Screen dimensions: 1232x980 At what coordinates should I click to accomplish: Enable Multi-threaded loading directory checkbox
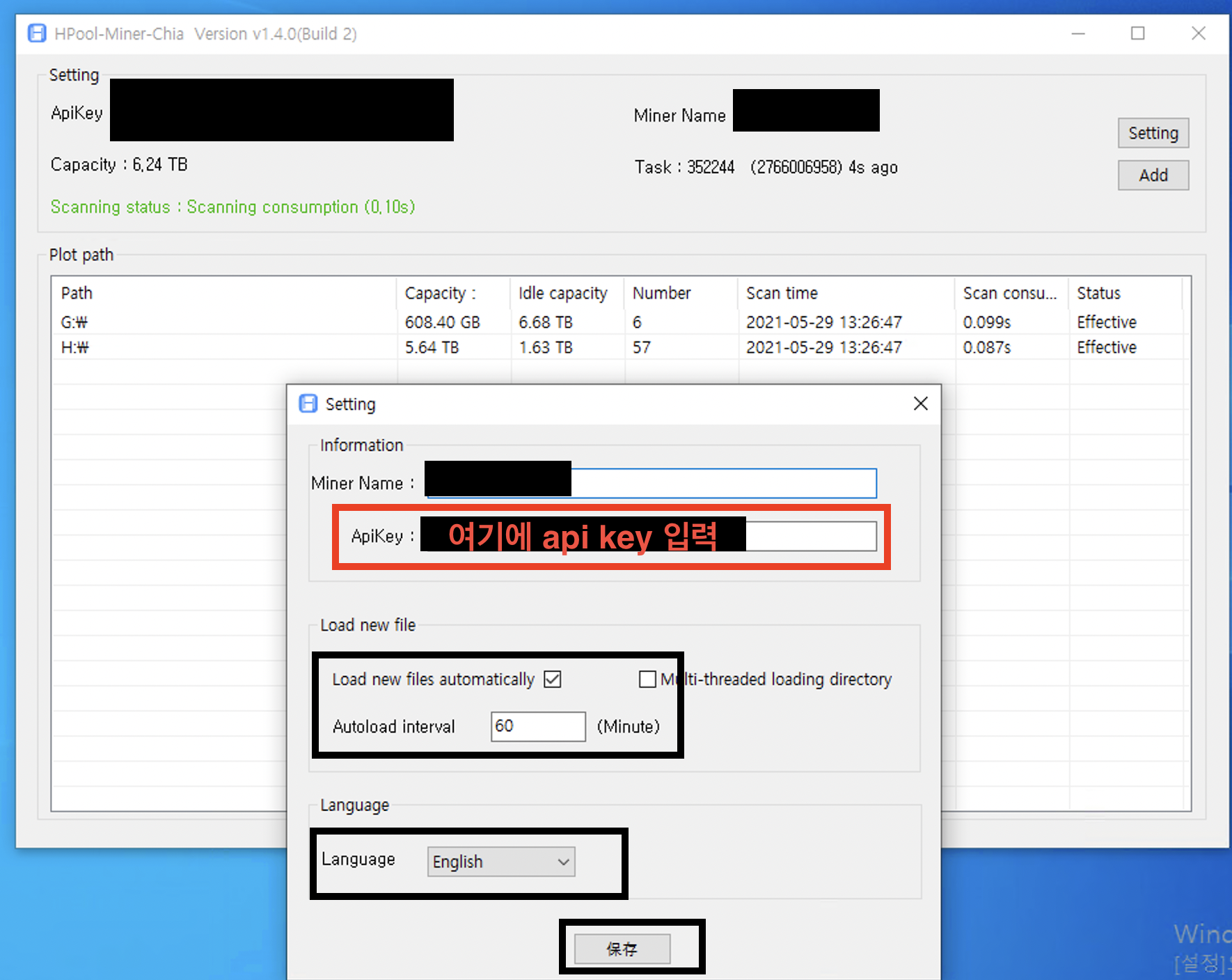647,679
